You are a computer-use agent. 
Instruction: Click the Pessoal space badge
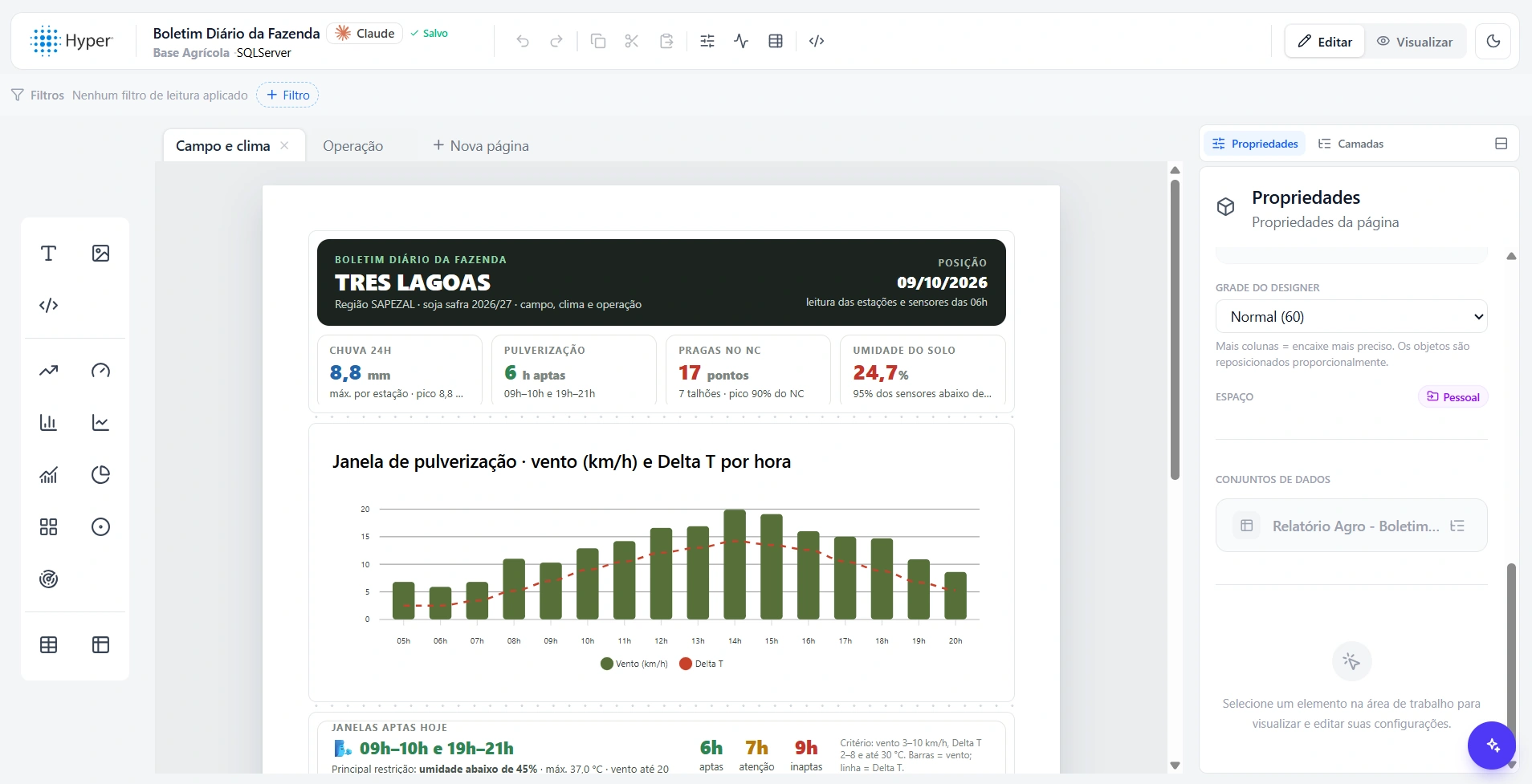pyautogui.click(x=1453, y=397)
